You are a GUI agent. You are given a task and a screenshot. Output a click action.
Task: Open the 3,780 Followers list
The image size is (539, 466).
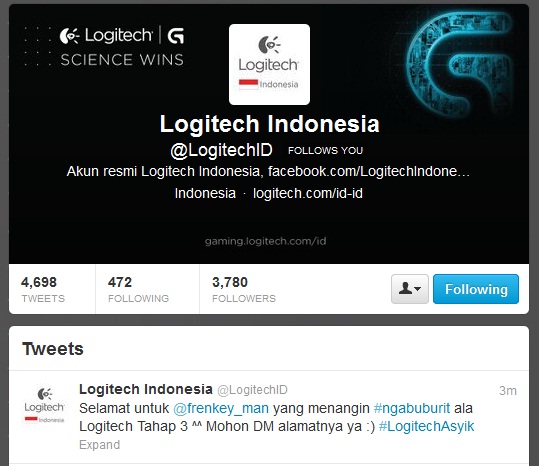[x=244, y=289]
